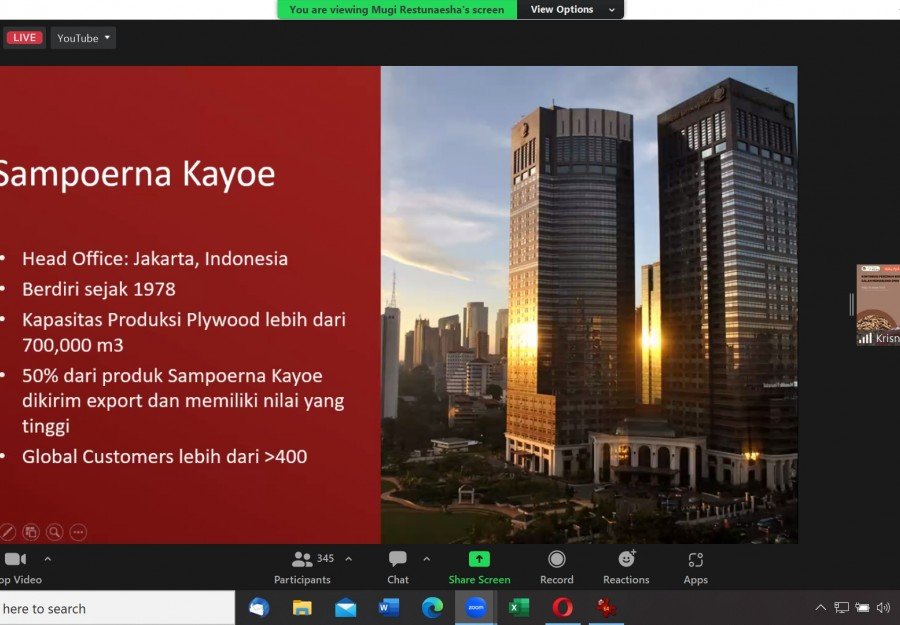The height and width of the screenshot is (625, 900).
Task: Click the text "50% dari produk Sampoerna Kayoe"
Action: click(x=172, y=375)
